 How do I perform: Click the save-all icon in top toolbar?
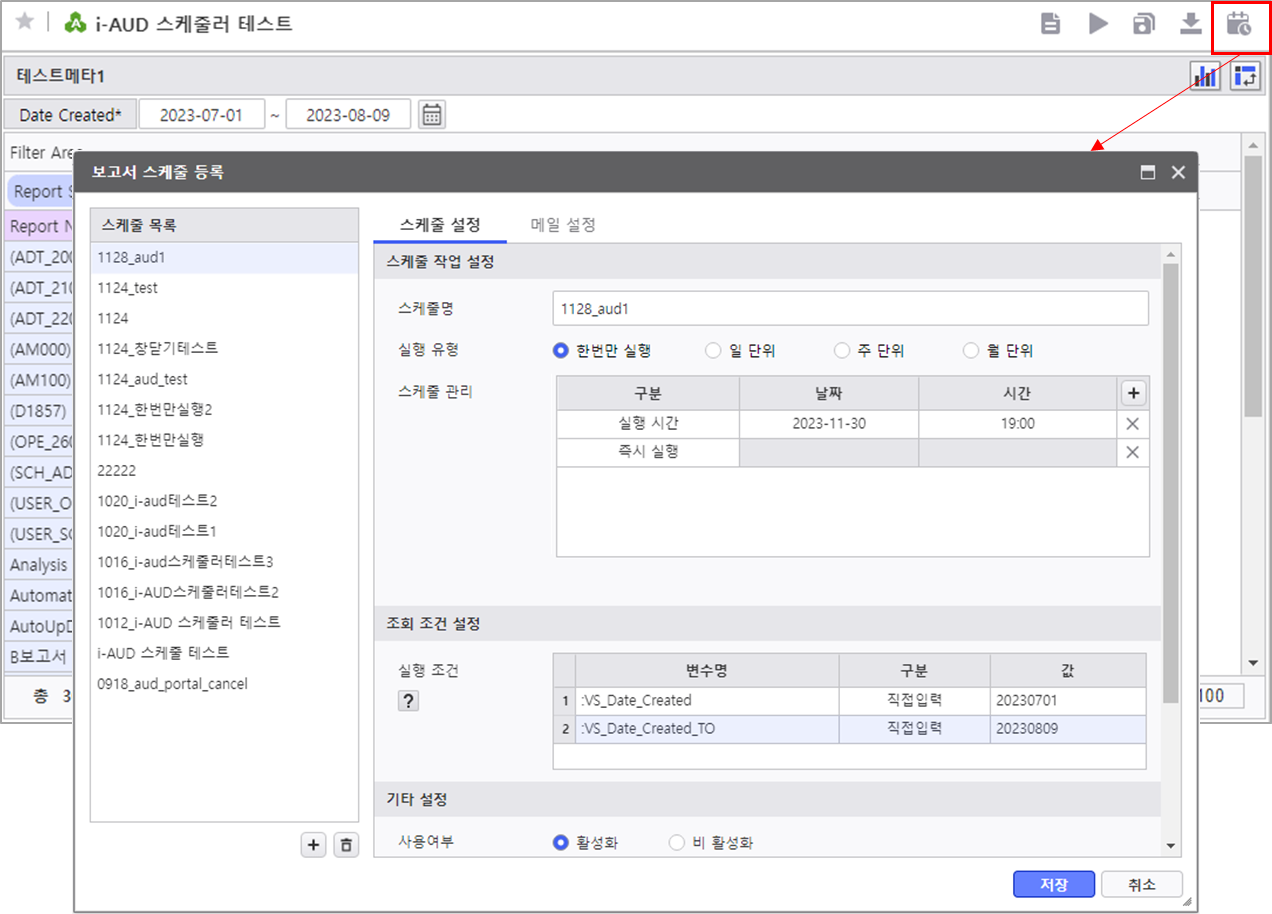coord(1143,24)
